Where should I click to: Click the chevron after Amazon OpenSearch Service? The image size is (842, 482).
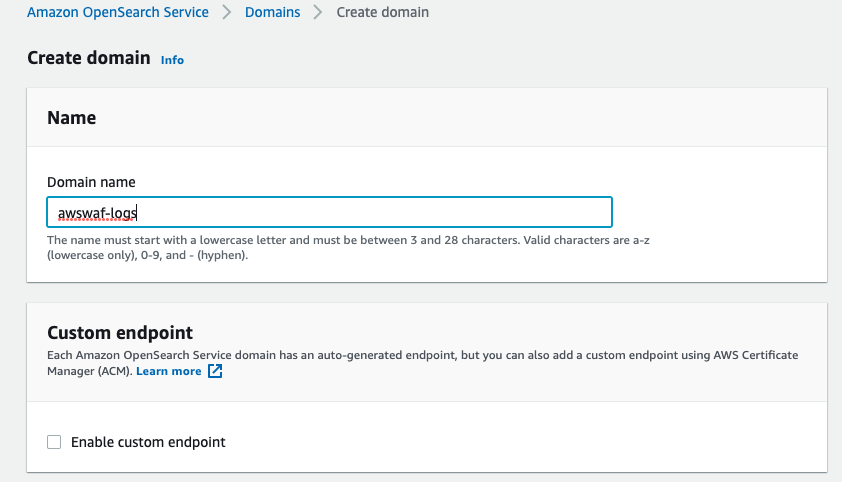227,12
